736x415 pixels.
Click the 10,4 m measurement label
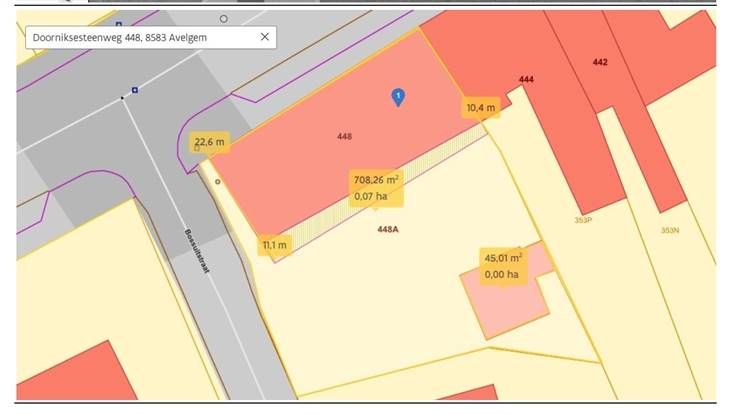pyautogui.click(x=481, y=108)
